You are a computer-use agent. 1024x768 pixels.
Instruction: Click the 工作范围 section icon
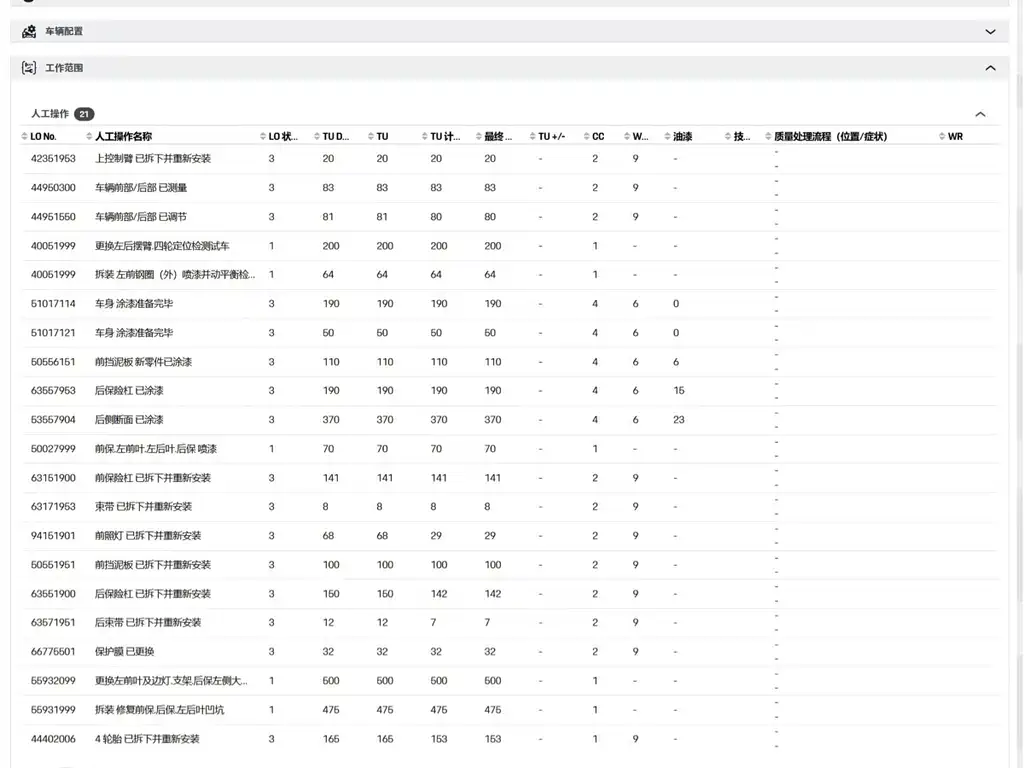point(29,67)
